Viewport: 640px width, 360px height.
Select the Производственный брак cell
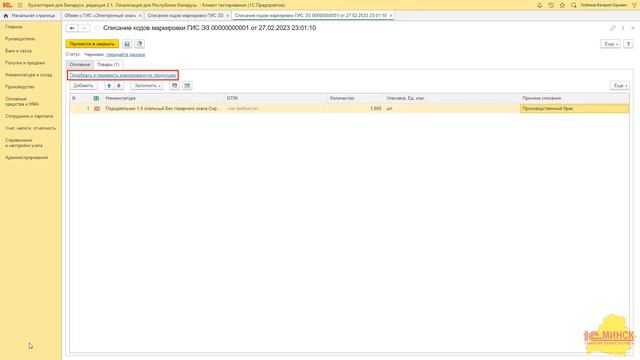coord(574,109)
